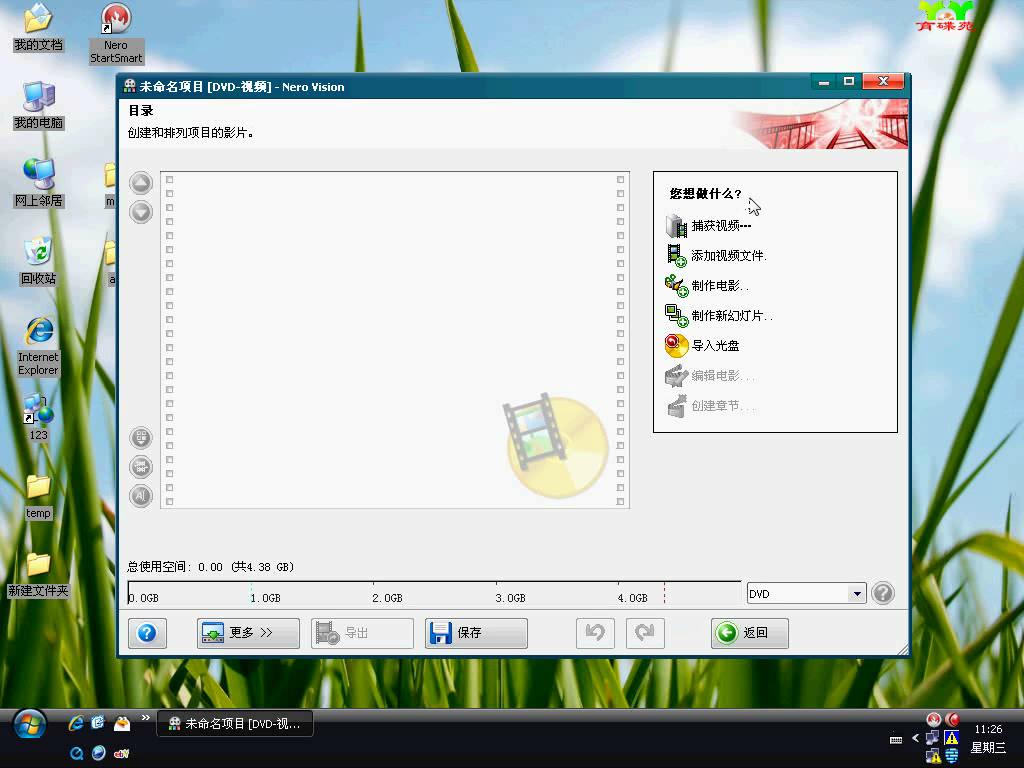Expand the 更多 (More) options button

coord(248,633)
